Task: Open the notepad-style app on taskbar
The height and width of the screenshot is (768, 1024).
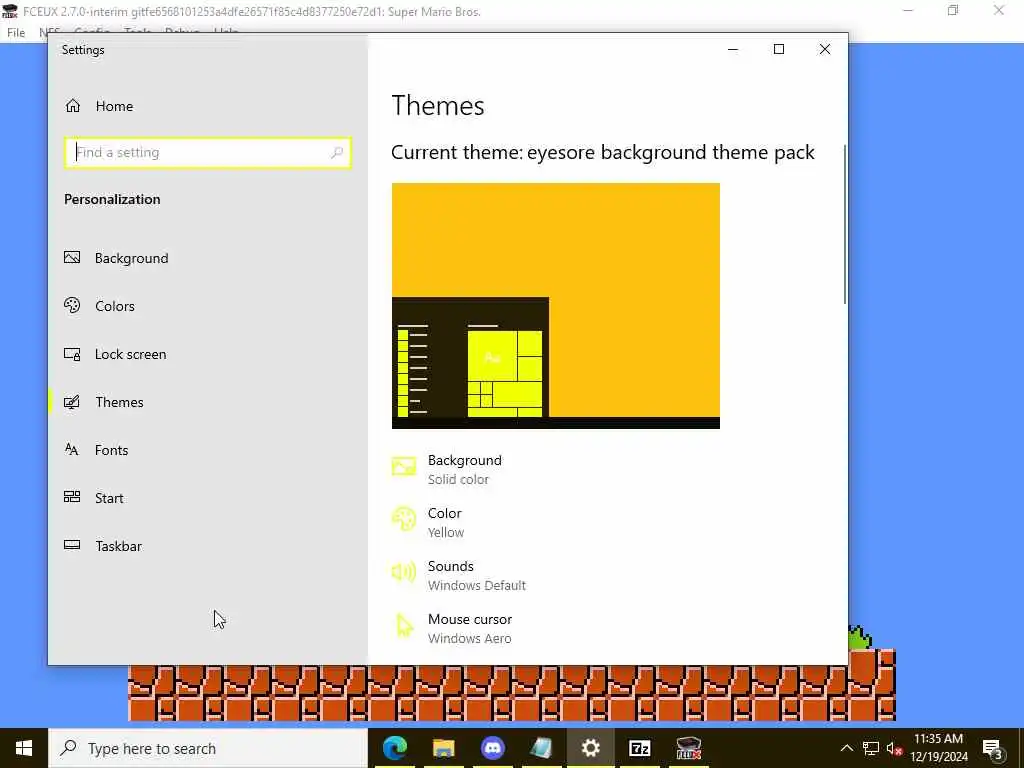Action: tap(541, 748)
